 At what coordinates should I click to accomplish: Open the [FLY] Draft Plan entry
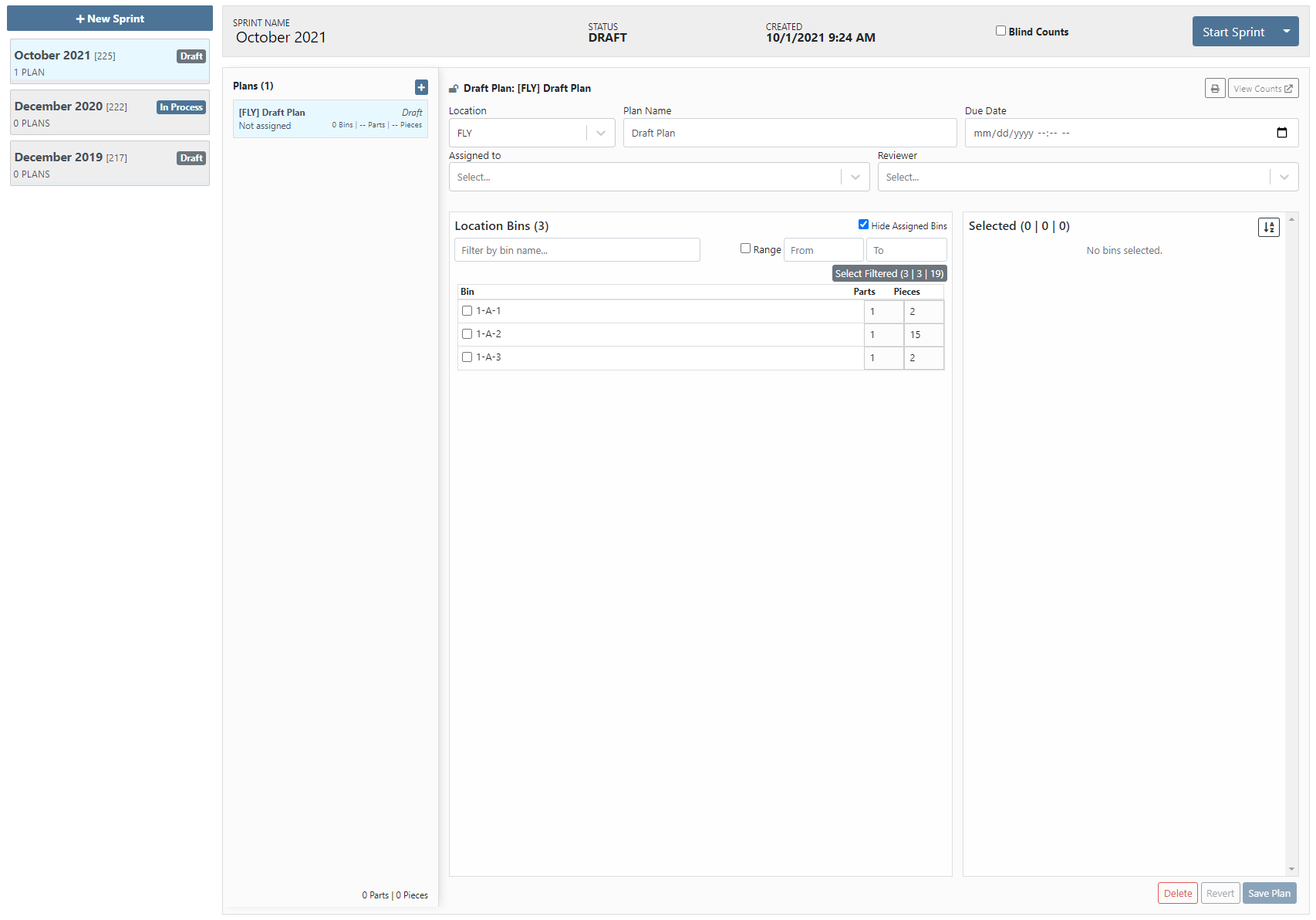tap(330, 119)
